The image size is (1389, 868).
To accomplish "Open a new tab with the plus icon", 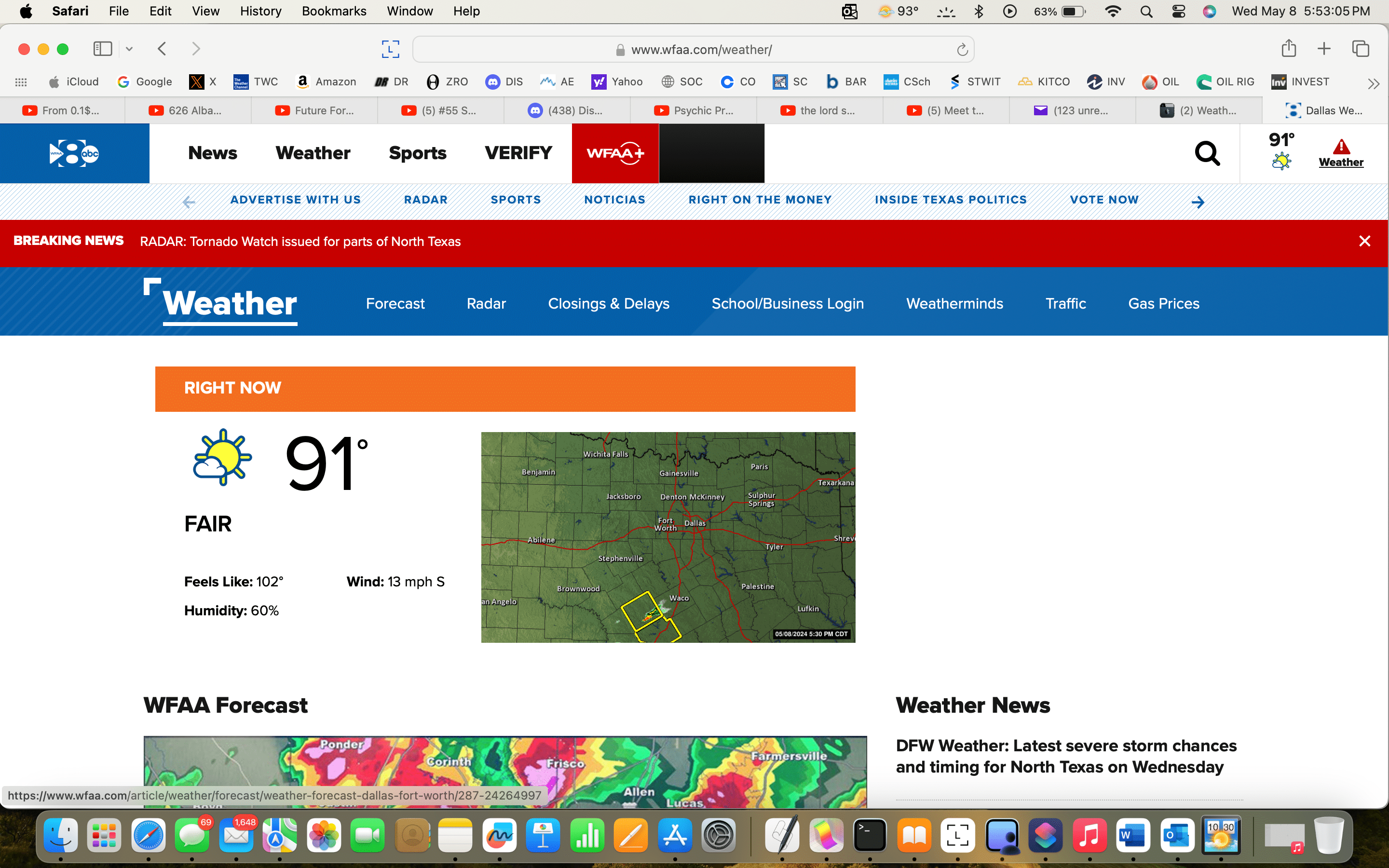I will [x=1323, y=49].
